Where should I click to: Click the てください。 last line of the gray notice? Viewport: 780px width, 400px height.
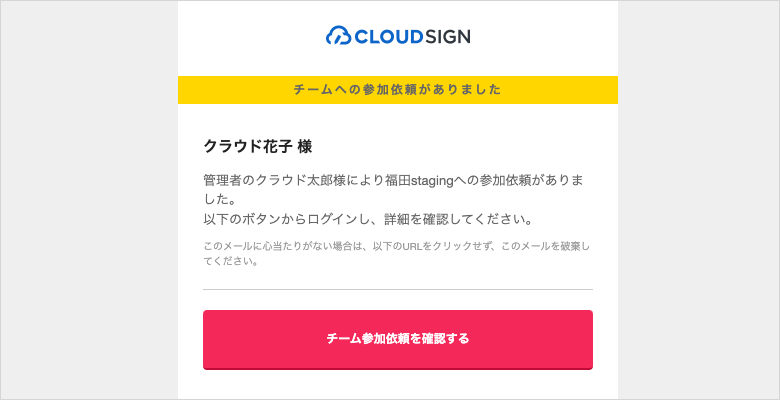[x=231, y=261]
